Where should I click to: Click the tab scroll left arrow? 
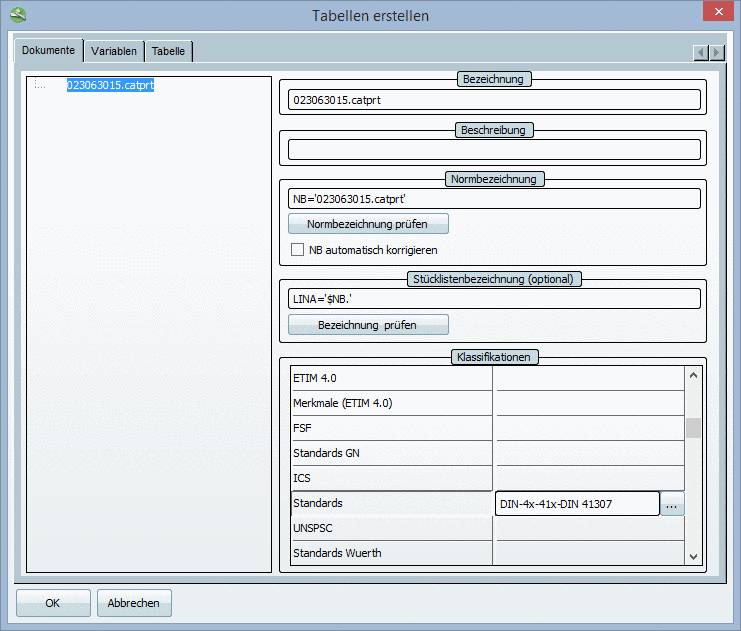(701, 52)
